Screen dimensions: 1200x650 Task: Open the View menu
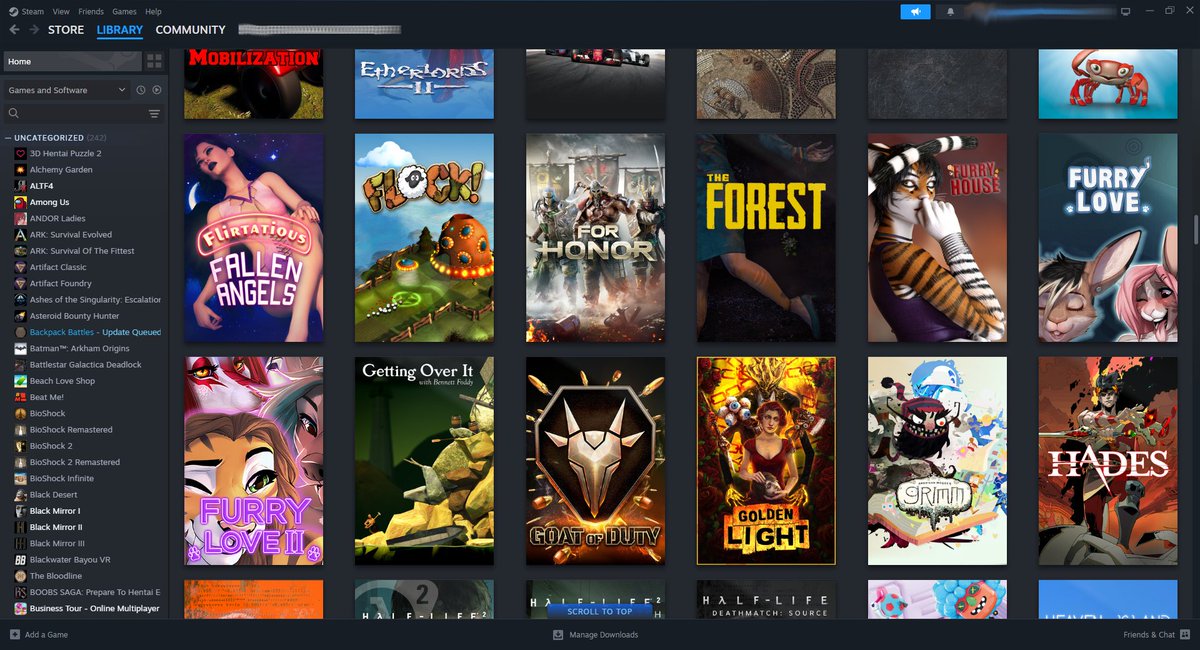tap(61, 11)
